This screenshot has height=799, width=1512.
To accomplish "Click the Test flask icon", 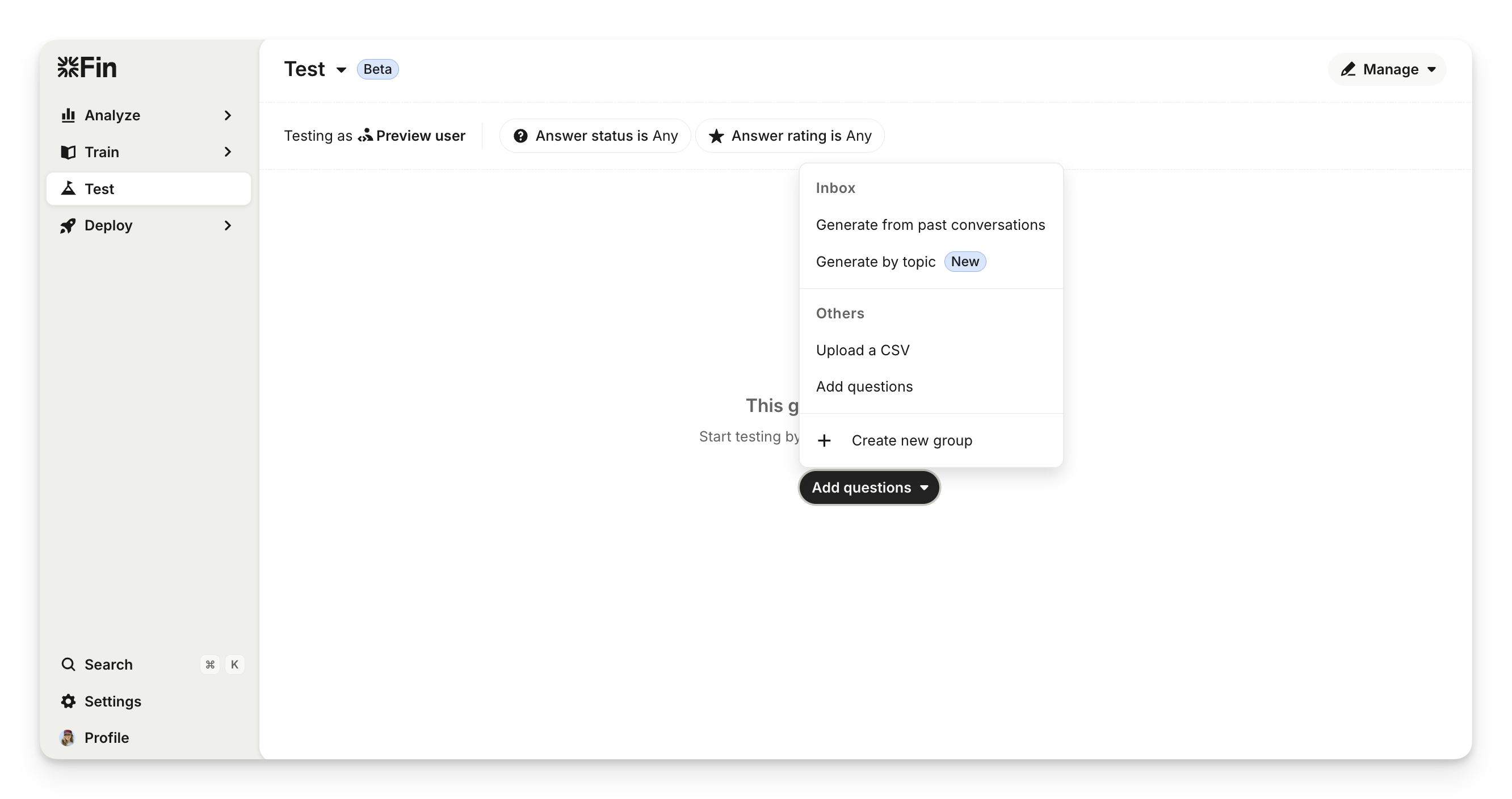I will pos(68,188).
